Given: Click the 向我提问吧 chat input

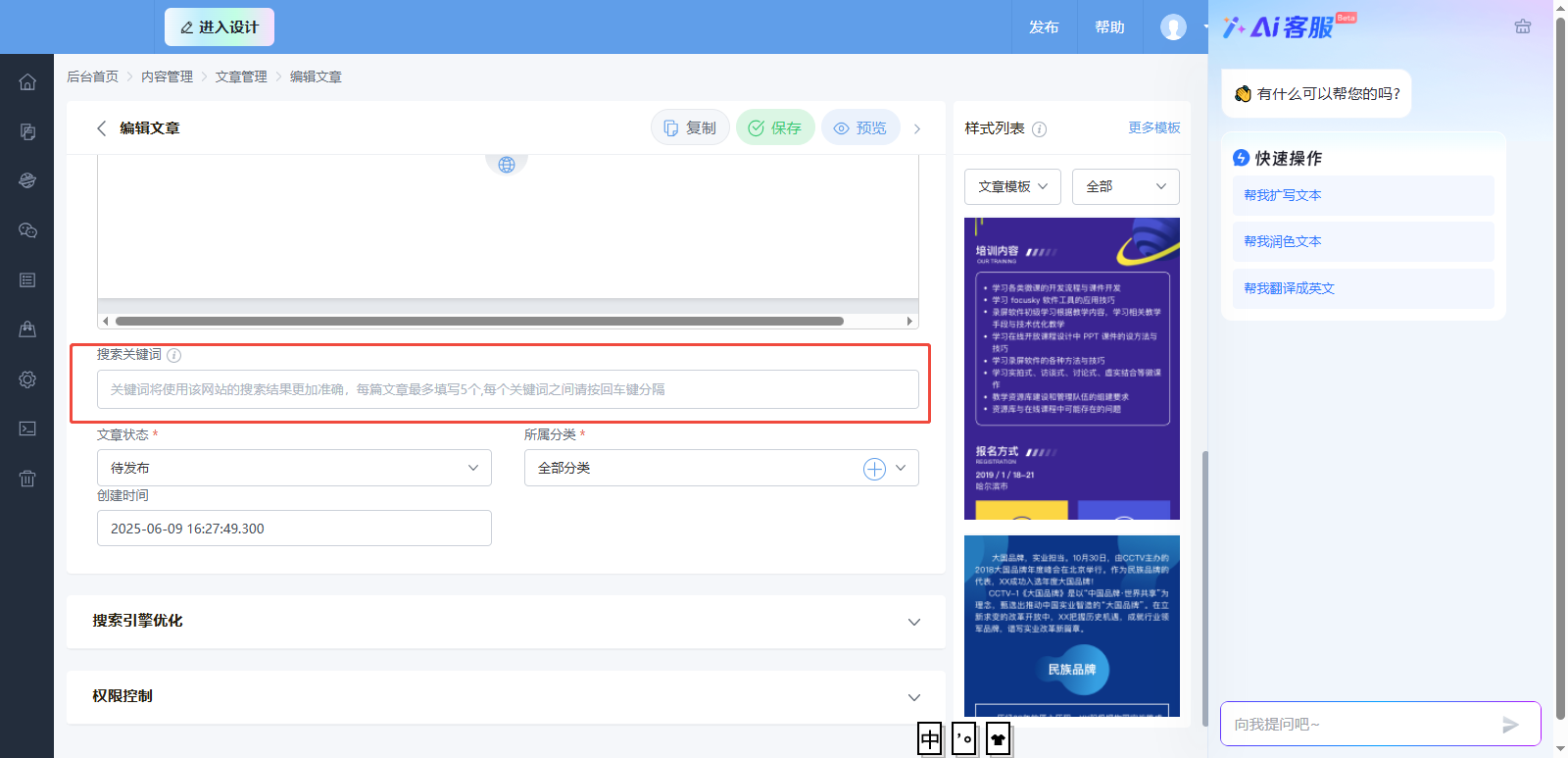Looking at the screenshot, I should (x=1360, y=725).
